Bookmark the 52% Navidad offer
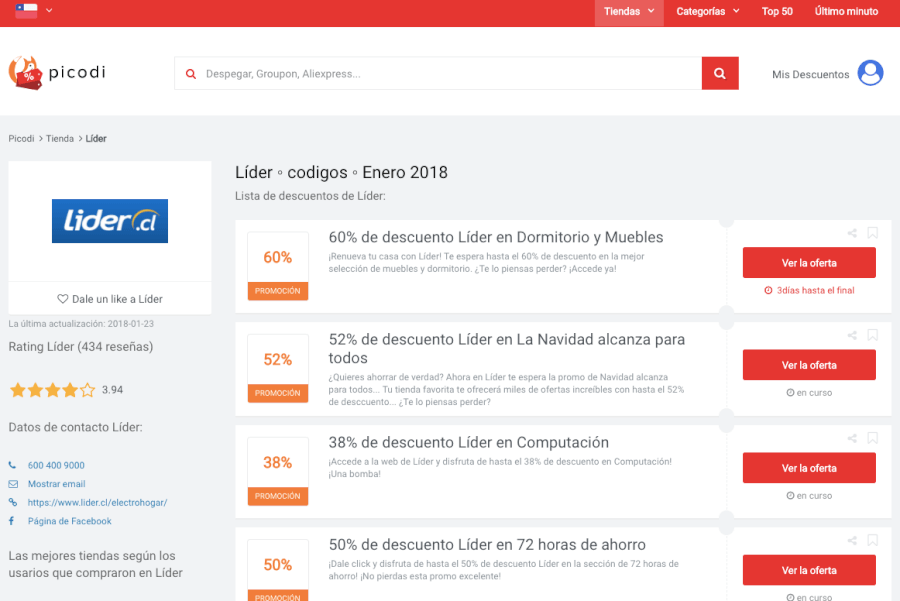Image resolution: width=900 pixels, height=601 pixels. point(872,335)
